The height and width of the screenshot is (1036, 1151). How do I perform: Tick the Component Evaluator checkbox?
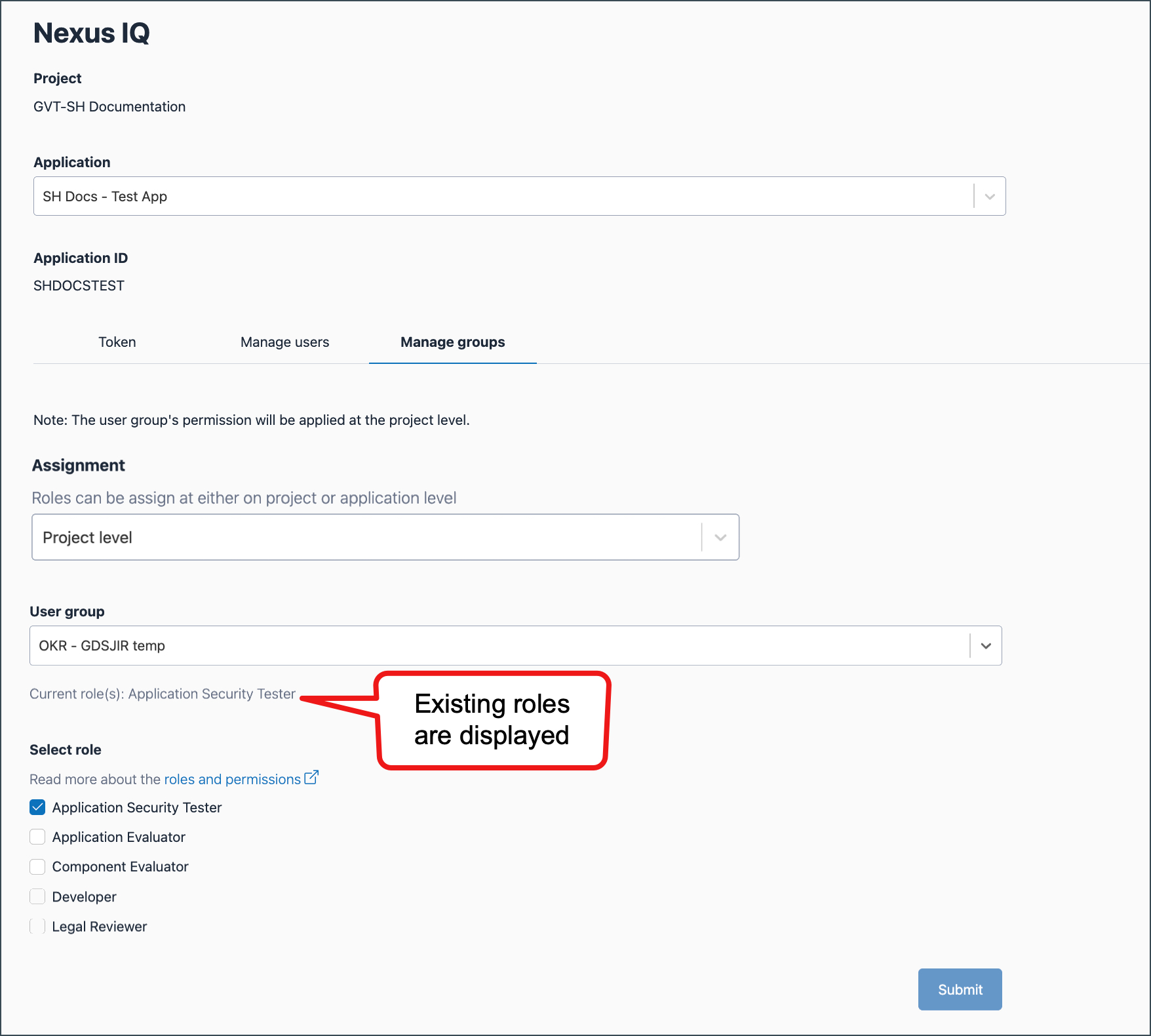pos(37,867)
